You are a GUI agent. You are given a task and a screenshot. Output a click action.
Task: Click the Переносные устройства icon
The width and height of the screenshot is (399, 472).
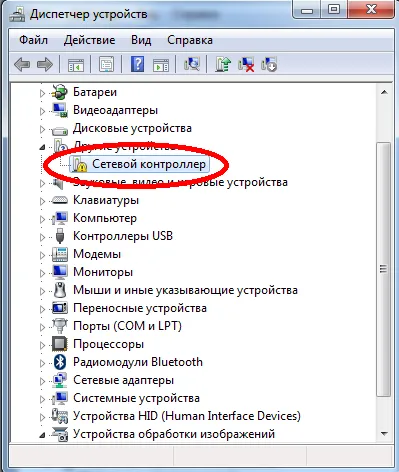pos(60,308)
